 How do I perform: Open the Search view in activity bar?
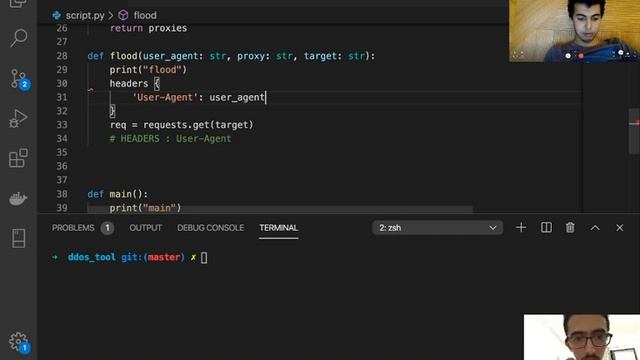18,38
